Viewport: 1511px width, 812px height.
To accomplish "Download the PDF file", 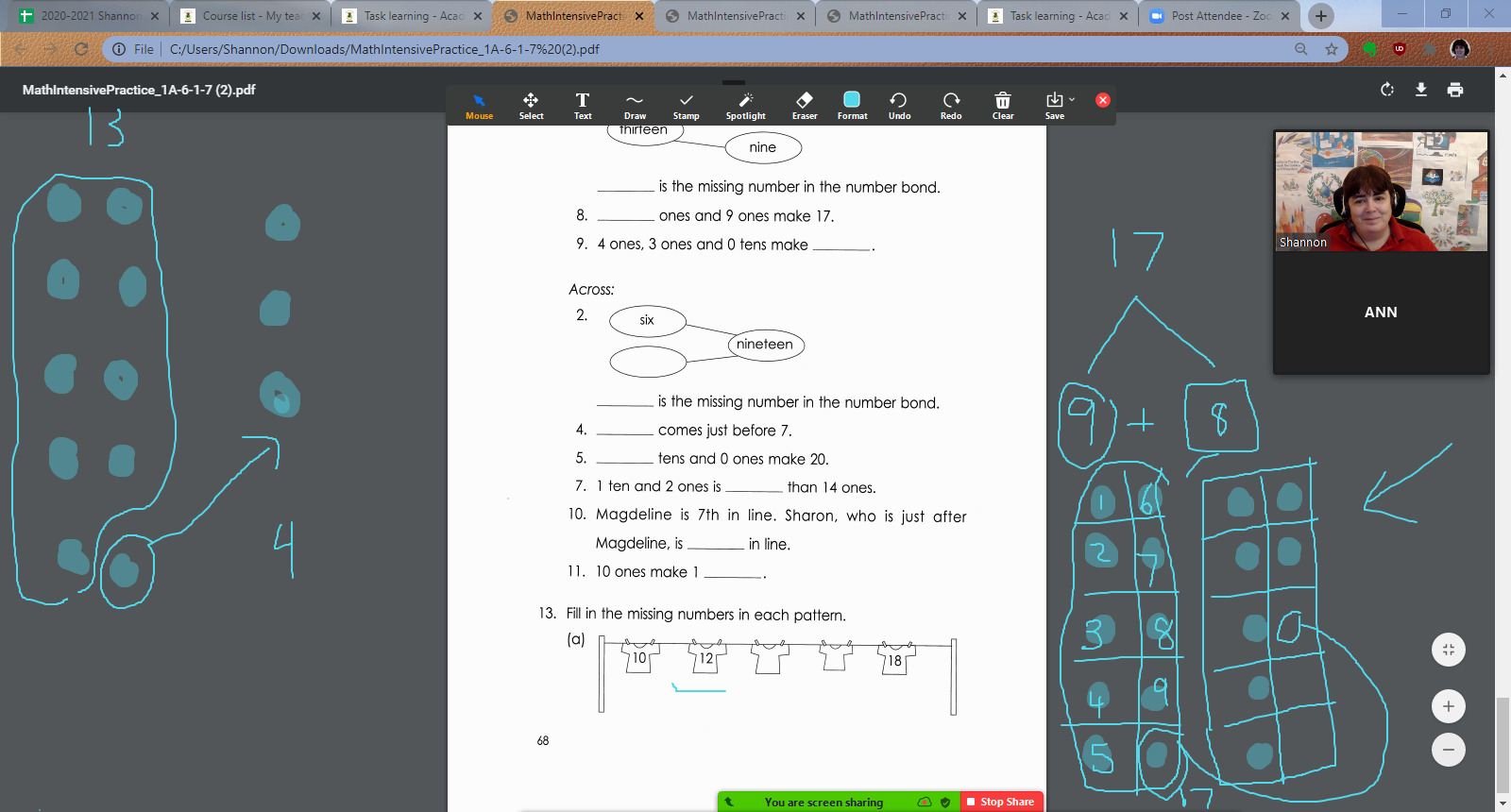I will pyautogui.click(x=1421, y=90).
